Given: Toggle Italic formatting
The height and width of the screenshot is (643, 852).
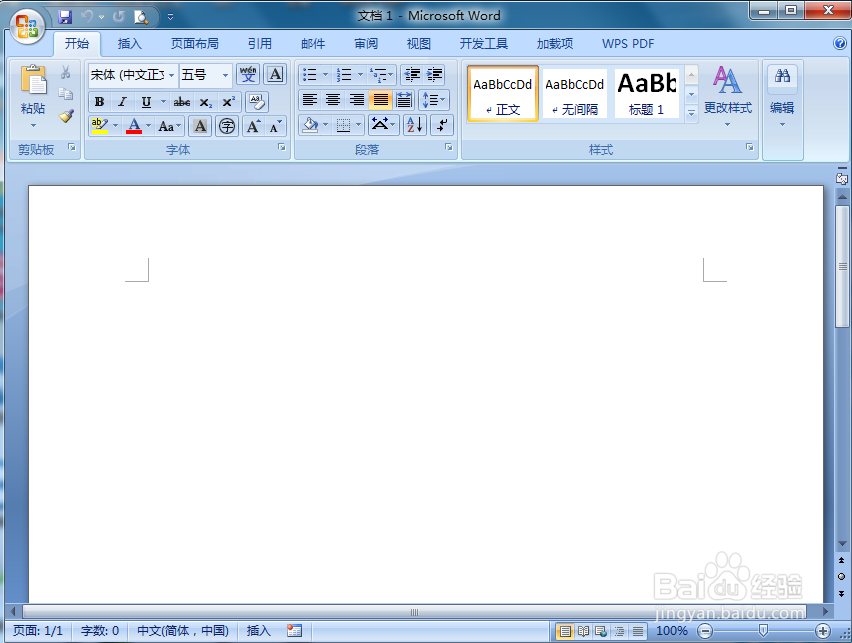Looking at the screenshot, I should tap(123, 102).
